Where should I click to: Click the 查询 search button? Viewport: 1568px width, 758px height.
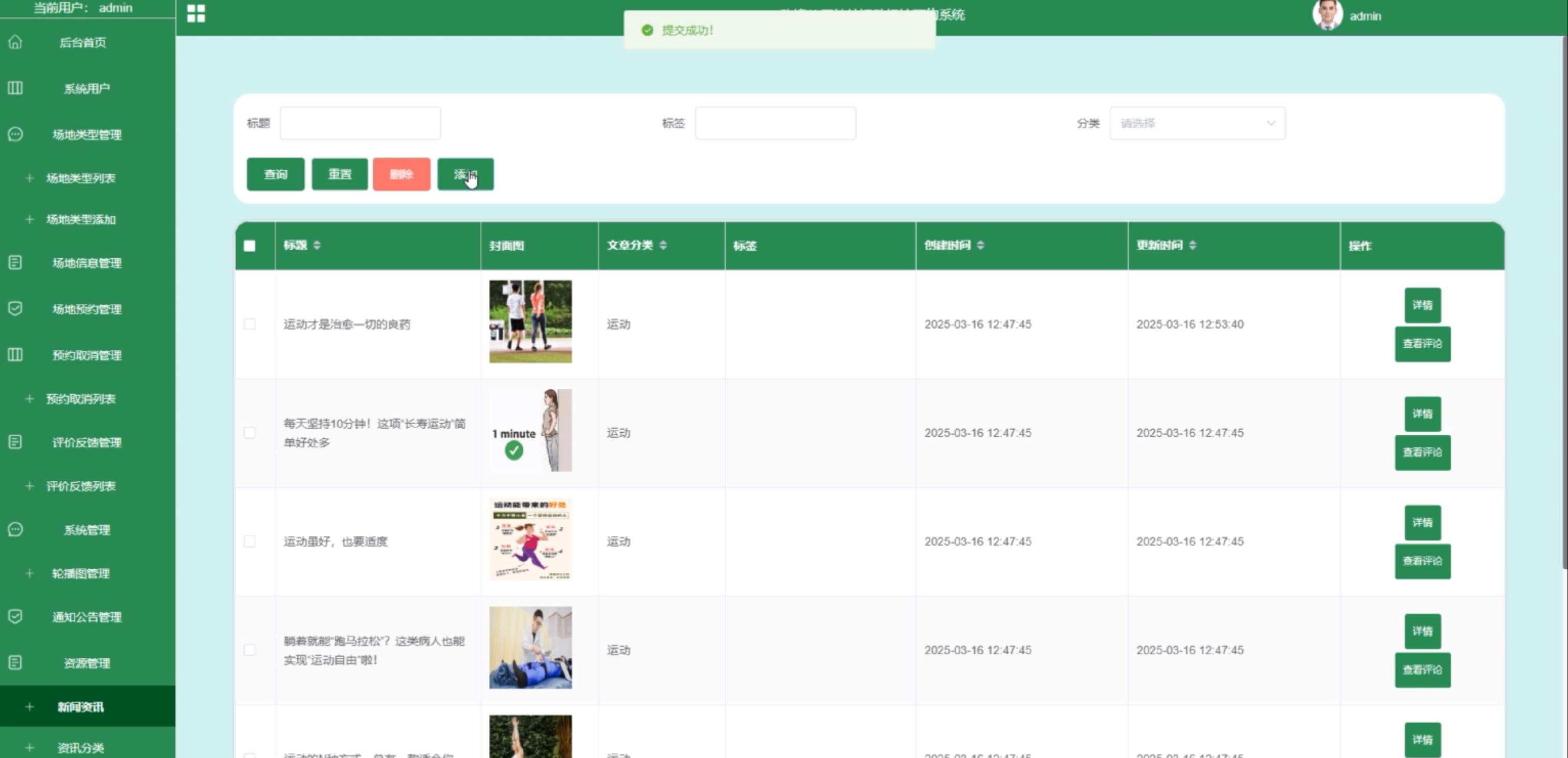pos(275,175)
